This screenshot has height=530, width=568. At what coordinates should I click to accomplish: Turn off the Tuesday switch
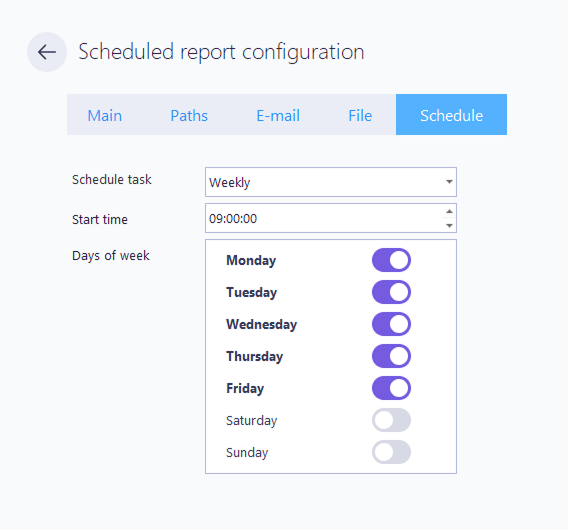point(391,292)
